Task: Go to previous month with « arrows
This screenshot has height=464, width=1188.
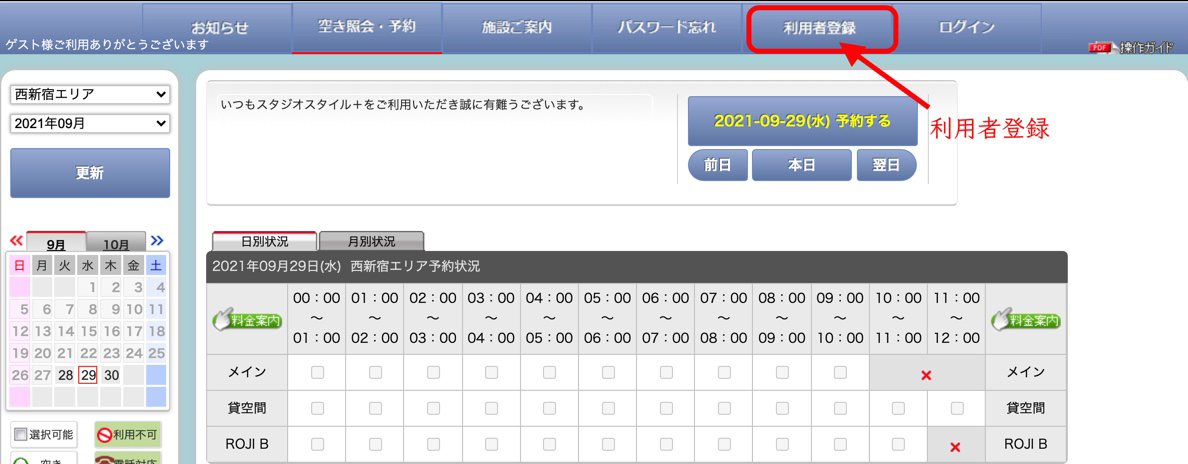Action: tap(16, 241)
